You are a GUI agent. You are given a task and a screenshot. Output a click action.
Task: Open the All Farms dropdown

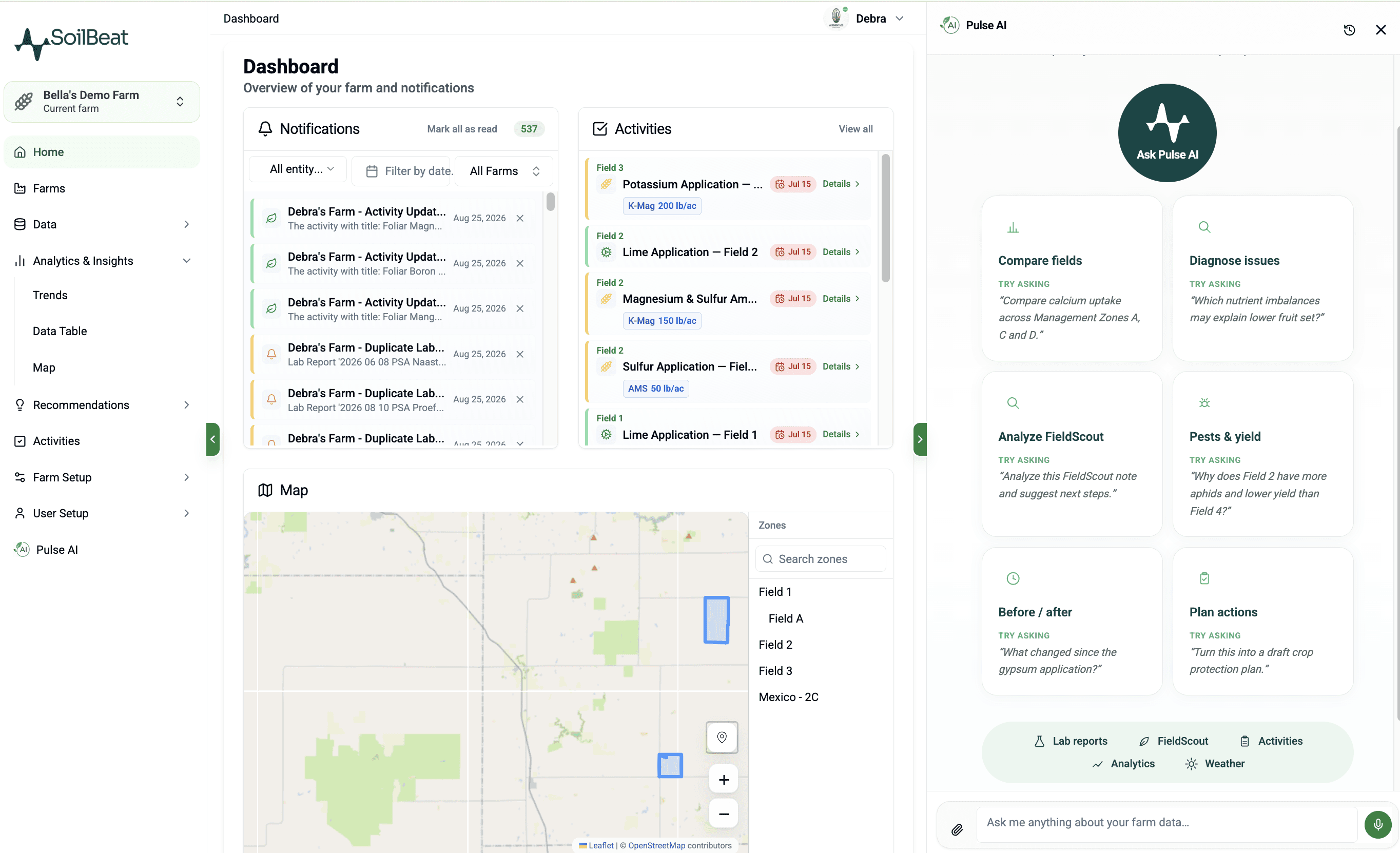click(503, 170)
